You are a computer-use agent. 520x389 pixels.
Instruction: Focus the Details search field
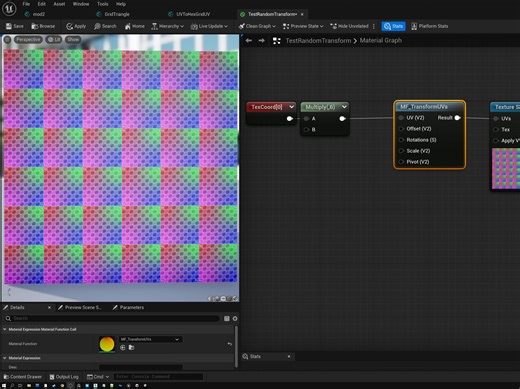coord(112,318)
